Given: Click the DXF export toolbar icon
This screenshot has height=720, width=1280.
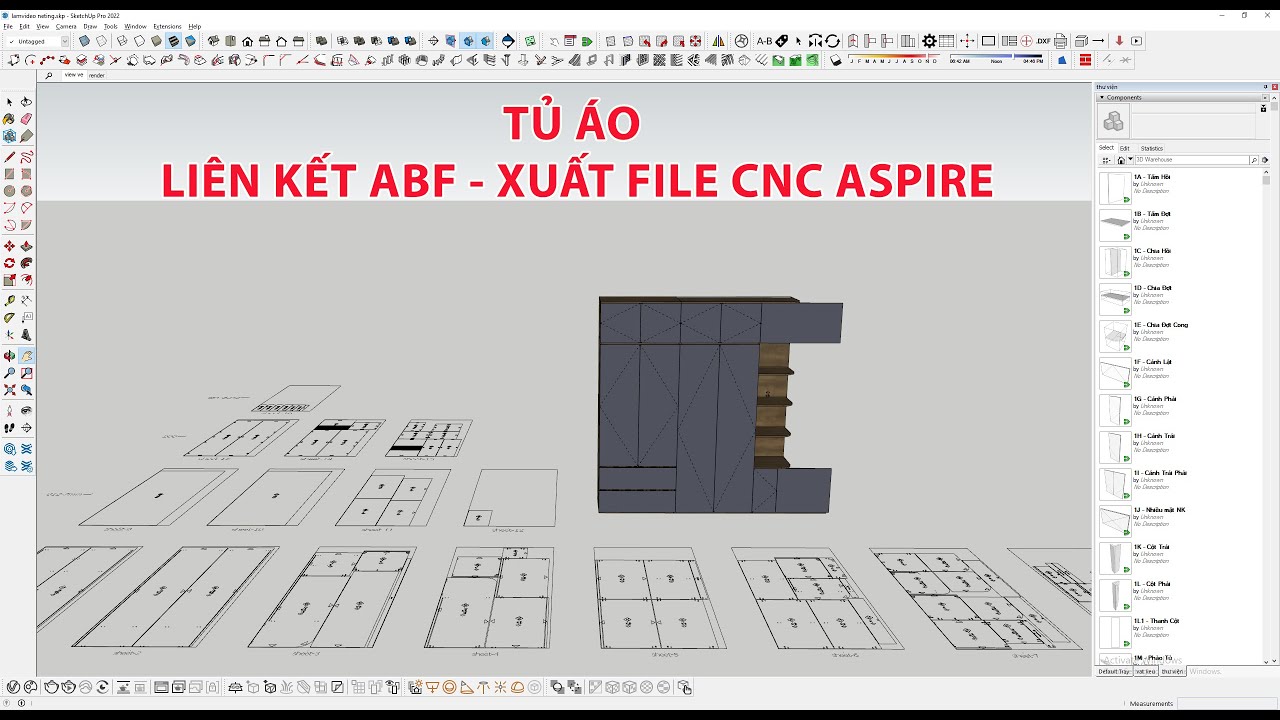Looking at the screenshot, I should click(1043, 41).
